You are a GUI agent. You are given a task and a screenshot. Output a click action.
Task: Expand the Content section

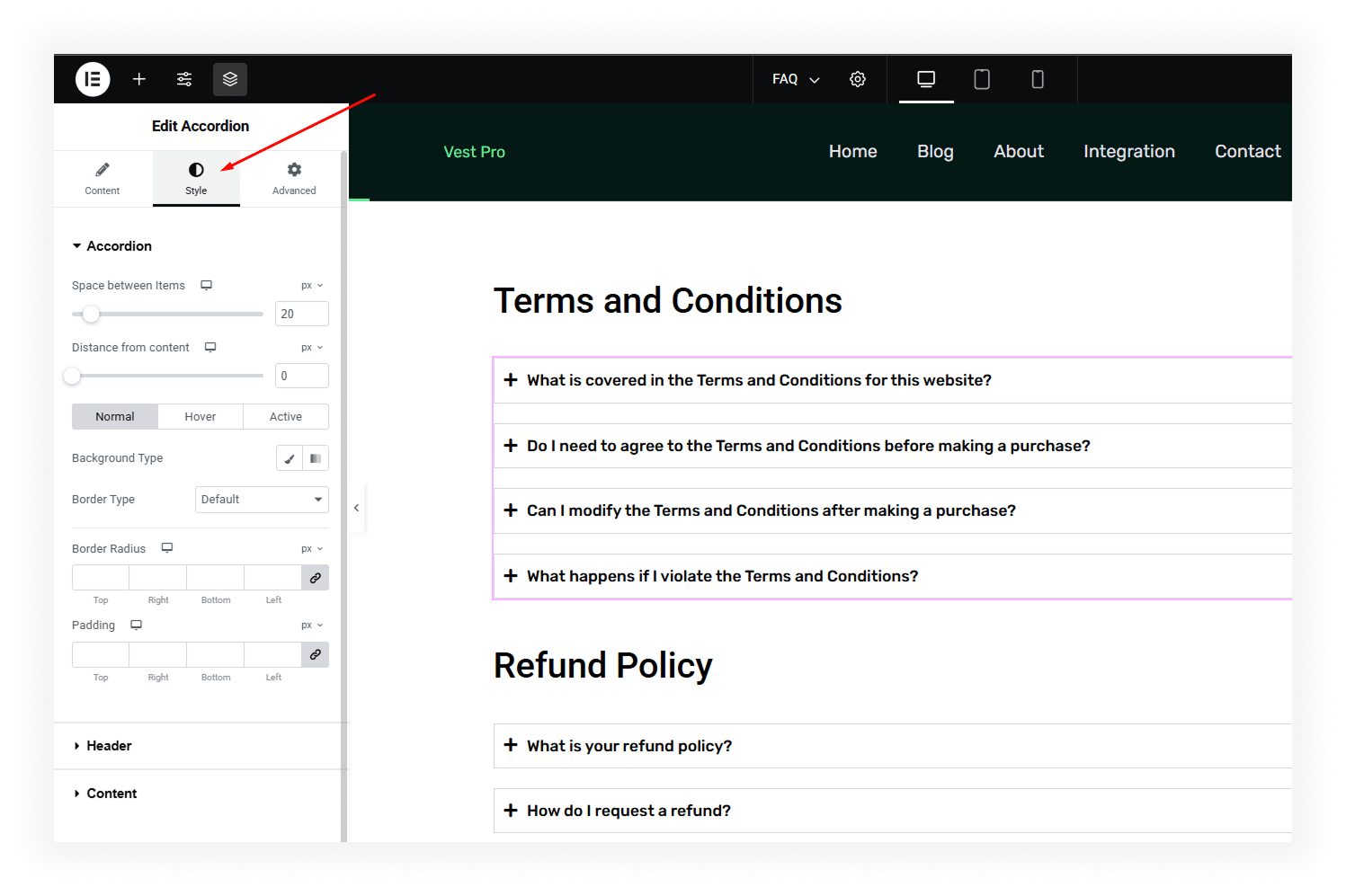197,794
